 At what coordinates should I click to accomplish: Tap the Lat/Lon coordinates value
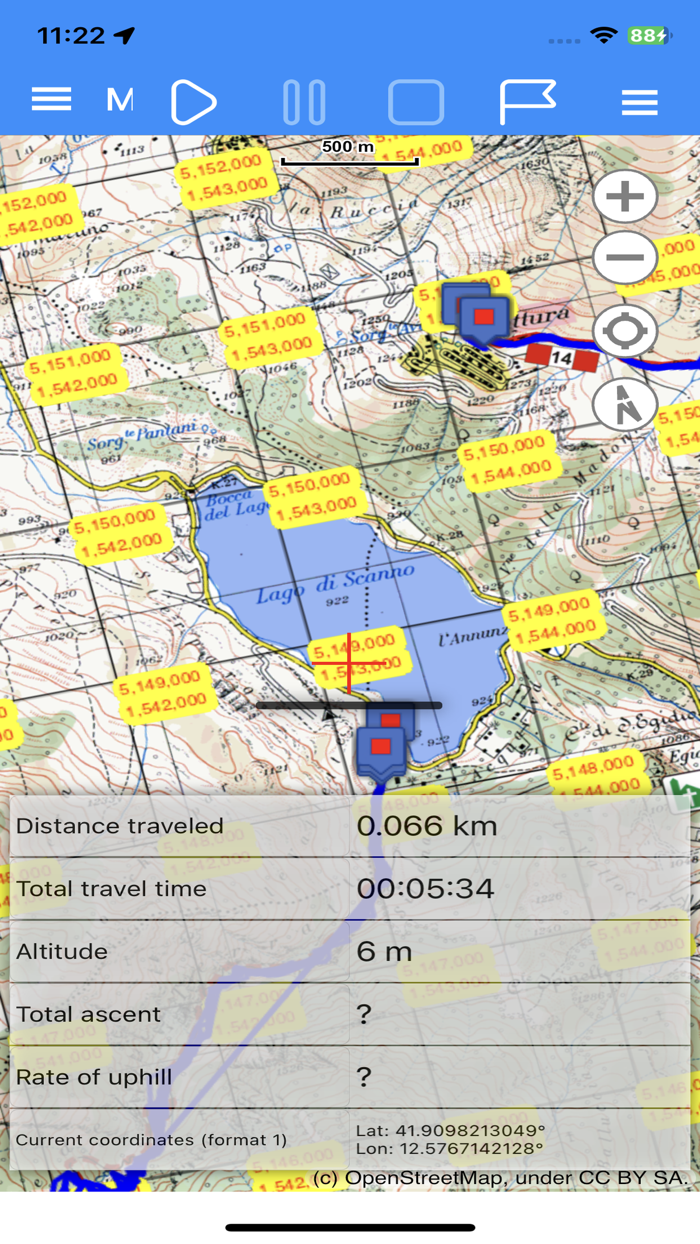[450, 1140]
